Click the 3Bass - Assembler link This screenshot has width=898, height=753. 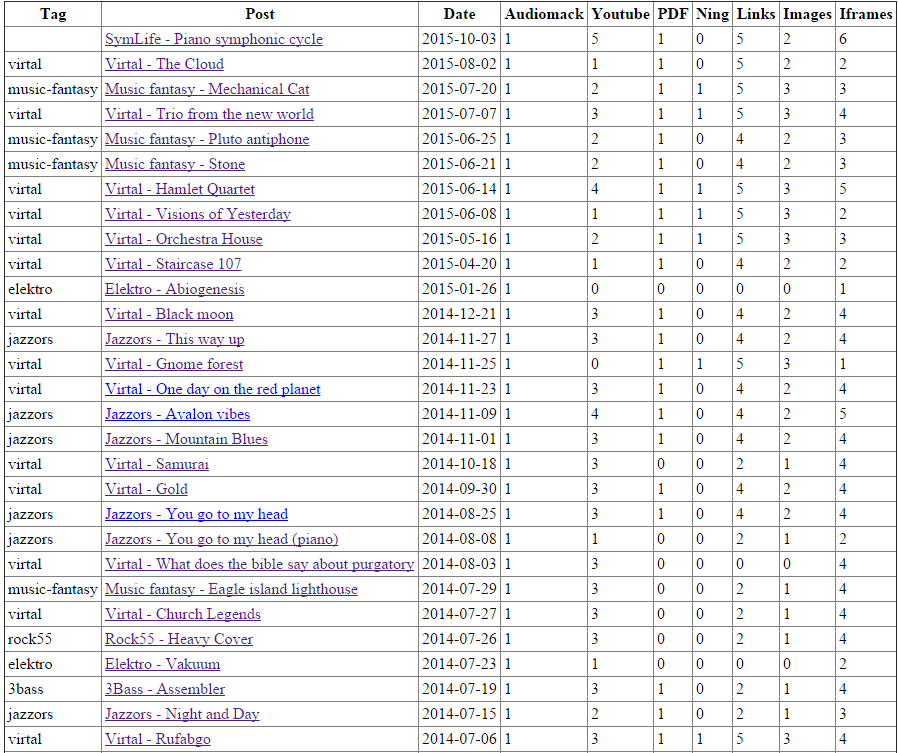click(165, 689)
